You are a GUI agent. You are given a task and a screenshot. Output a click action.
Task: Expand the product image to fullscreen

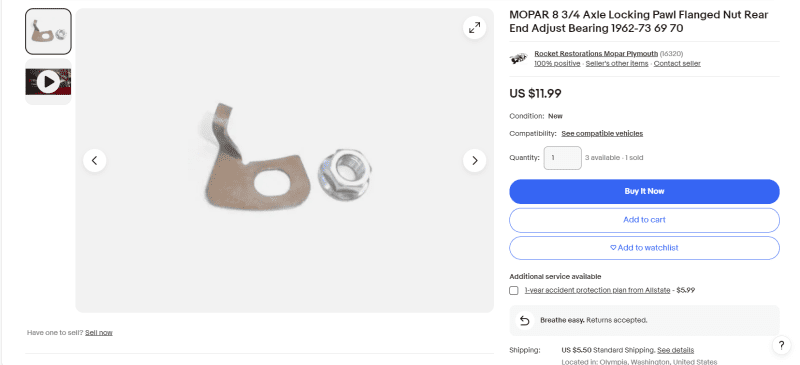point(474,28)
